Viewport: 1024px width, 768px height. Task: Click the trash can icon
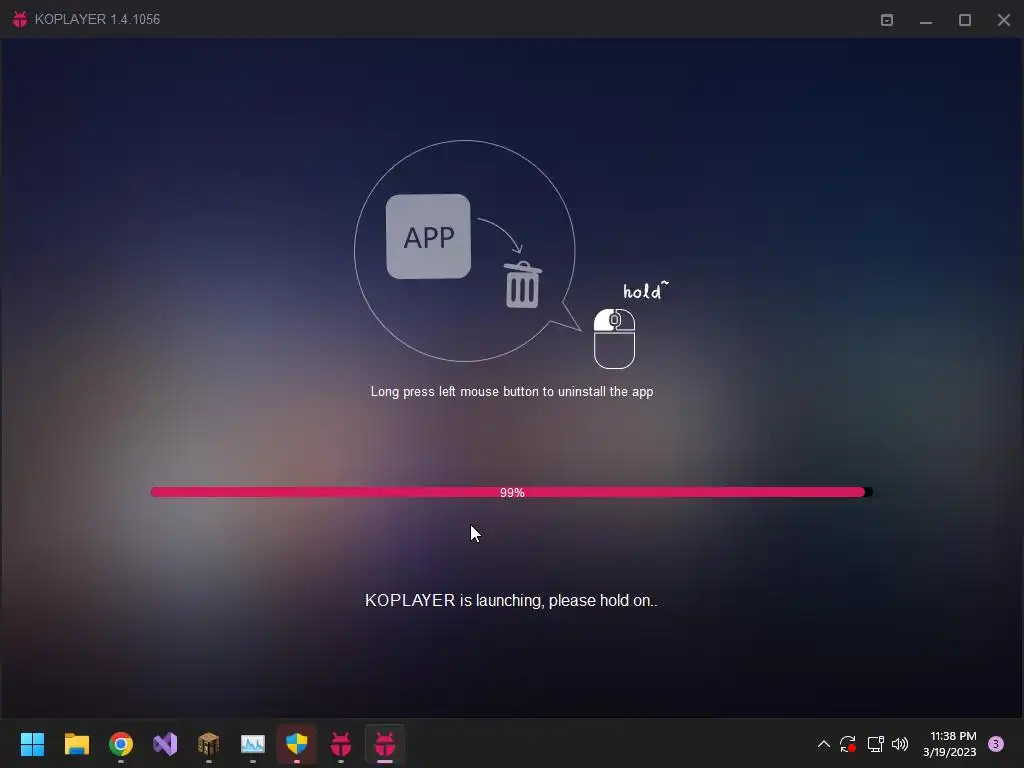pyautogui.click(x=522, y=284)
